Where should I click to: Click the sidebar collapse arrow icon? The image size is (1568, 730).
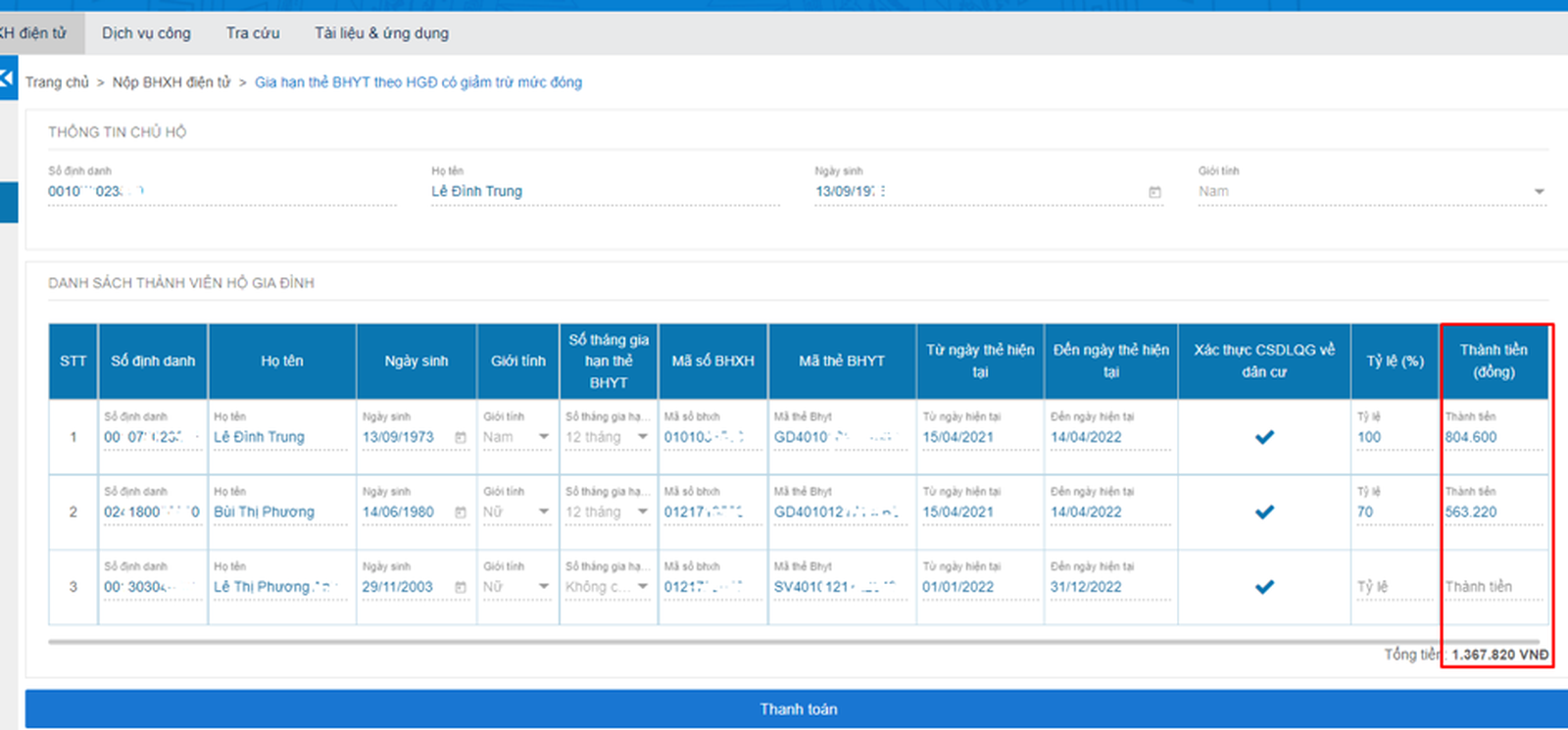click(x=8, y=77)
